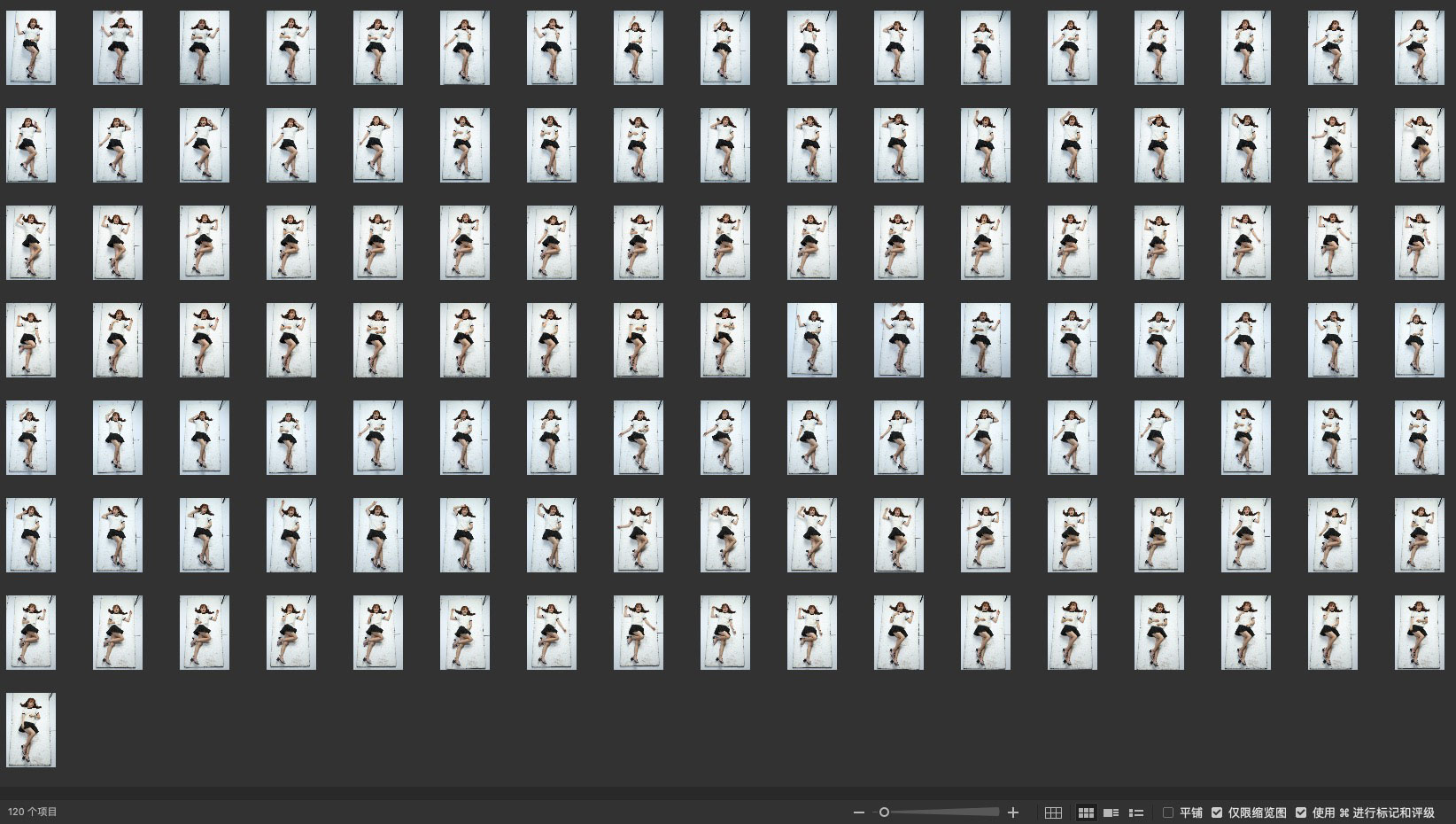Switch to list view icon

(x=1136, y=812)
